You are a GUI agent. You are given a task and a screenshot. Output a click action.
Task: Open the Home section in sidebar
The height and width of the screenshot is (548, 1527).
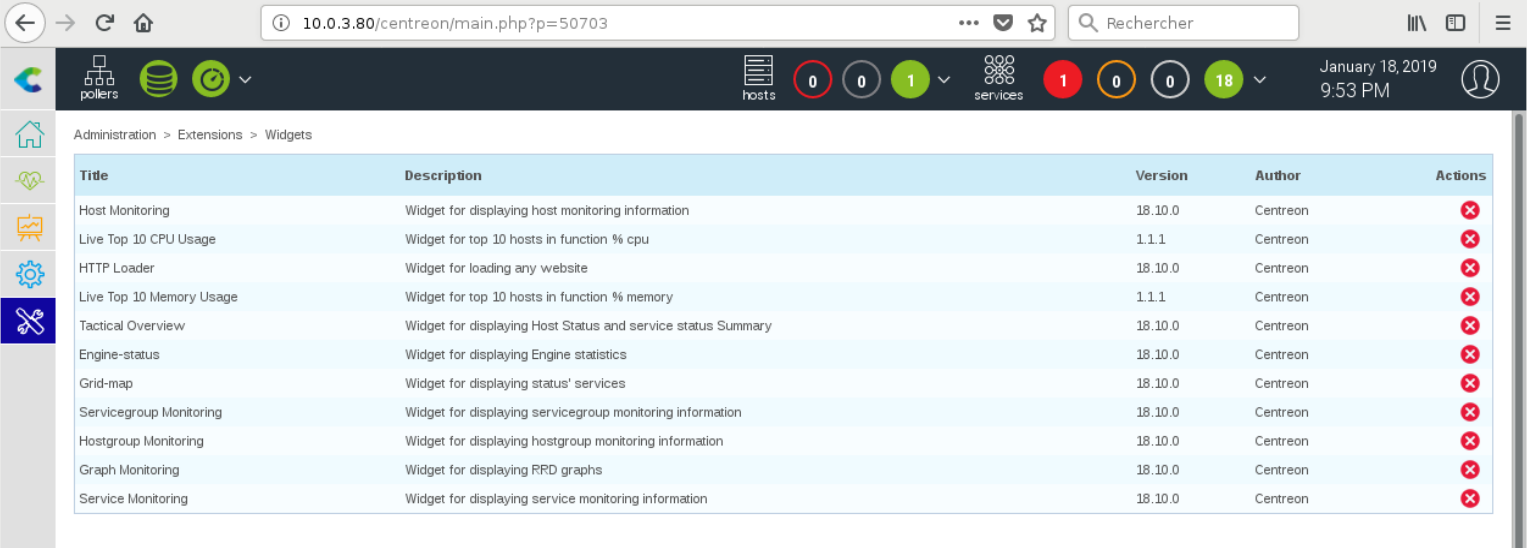click(x=29, y=134)
